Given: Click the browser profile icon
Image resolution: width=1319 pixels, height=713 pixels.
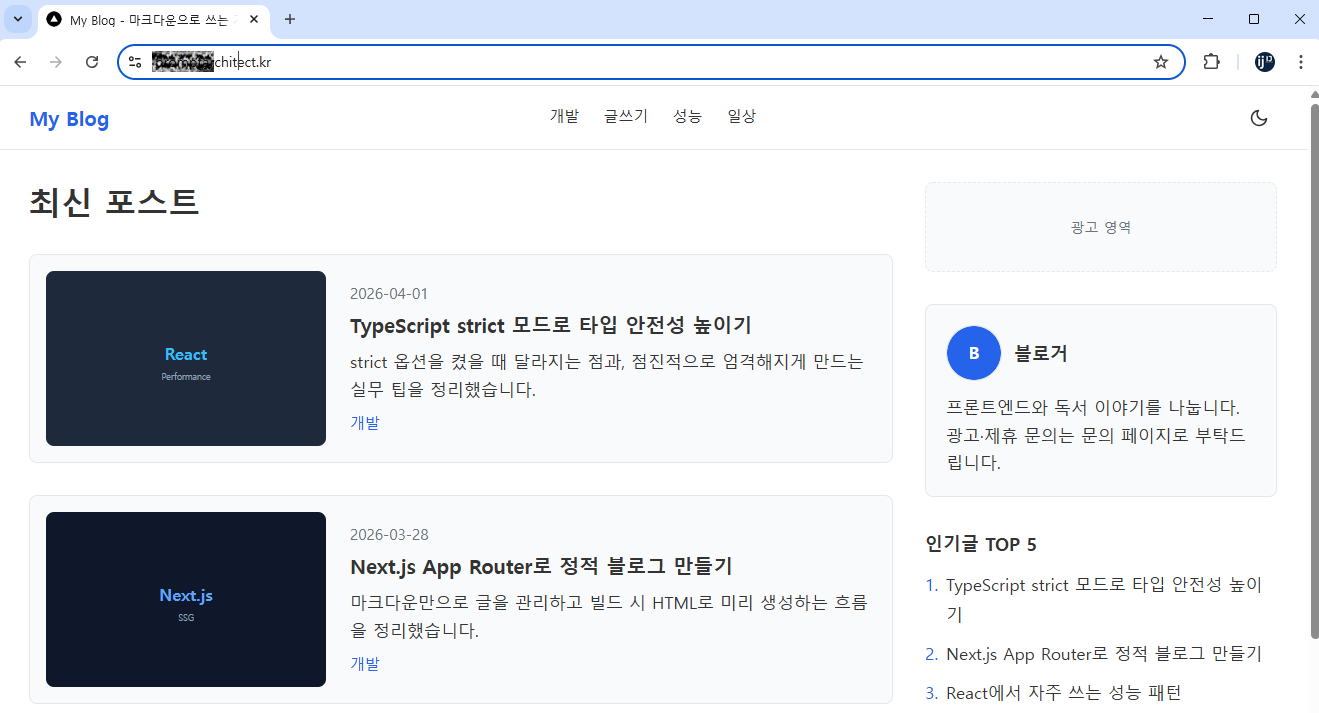Looking at the screenshot, I should coord(1263,61).
